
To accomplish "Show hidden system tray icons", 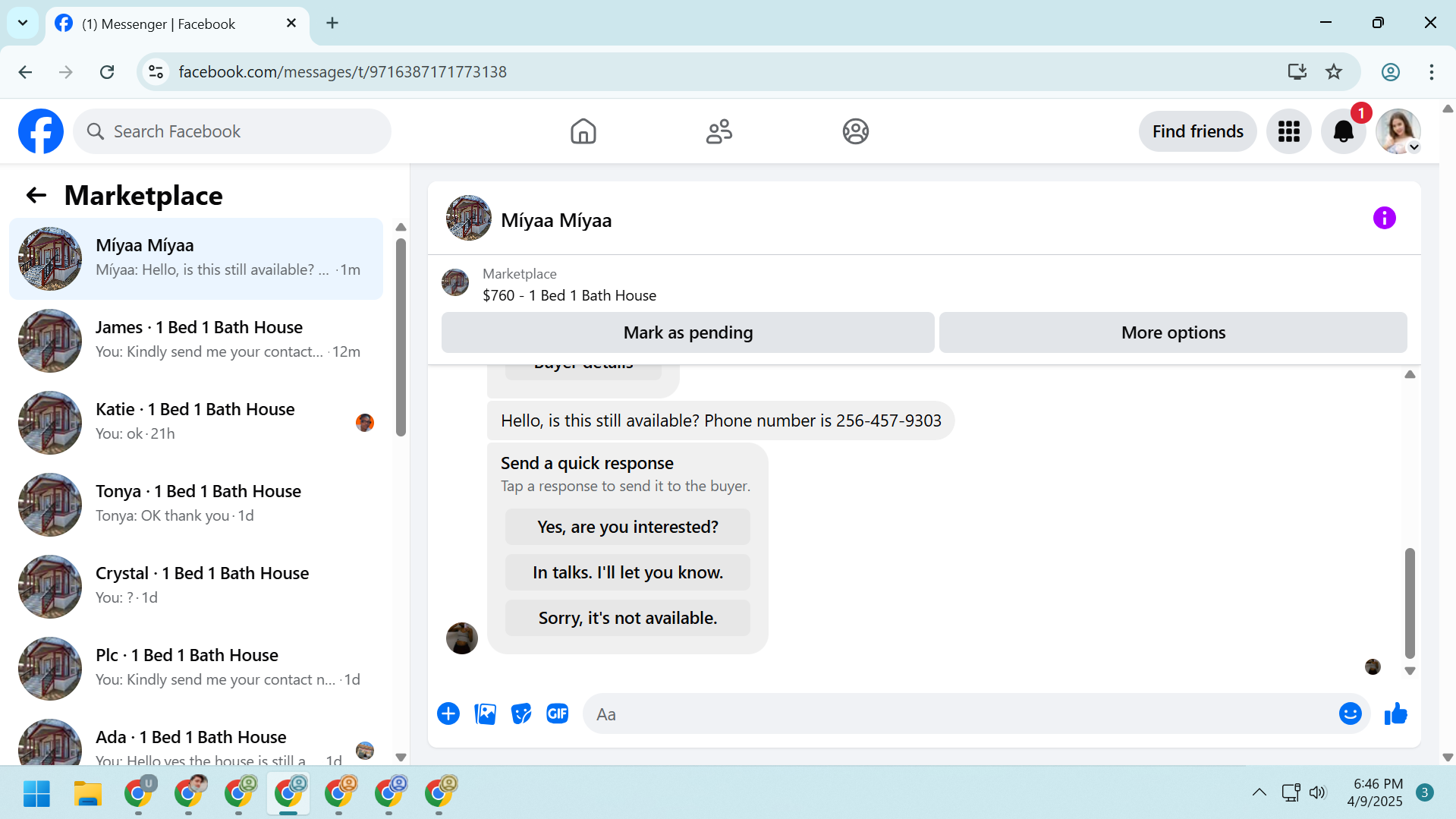I will click(1259, 792).
